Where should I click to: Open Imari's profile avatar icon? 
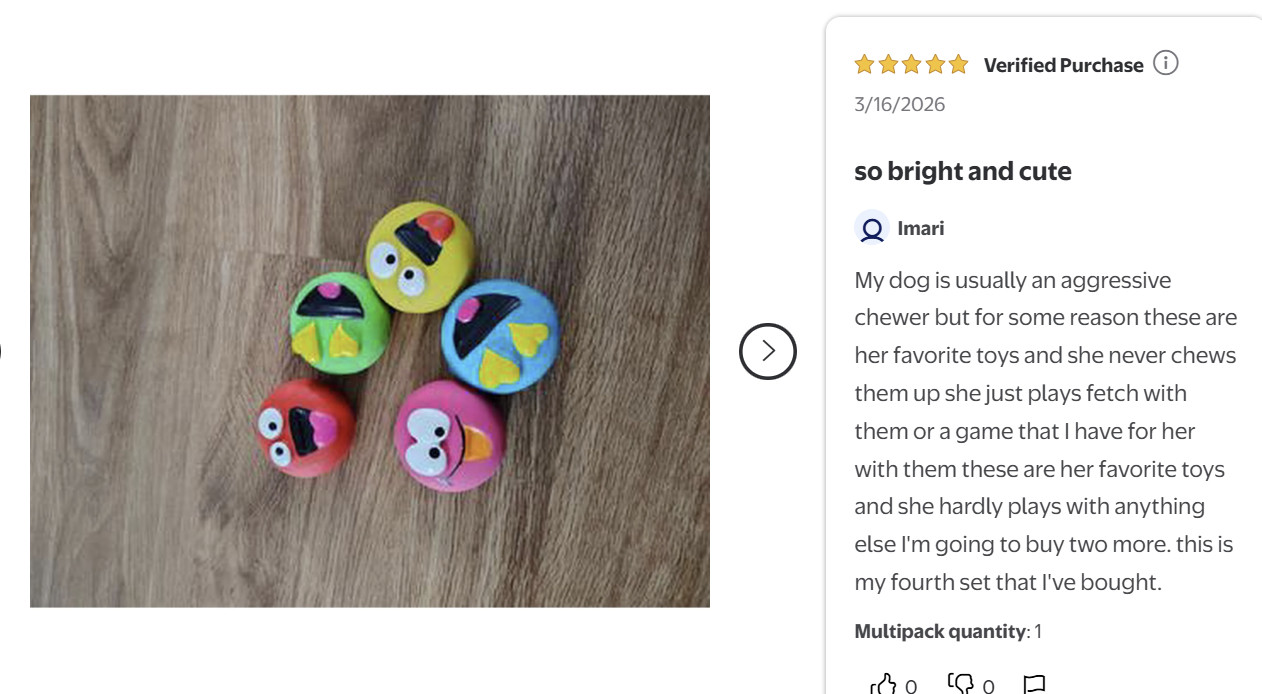(872, 229)
